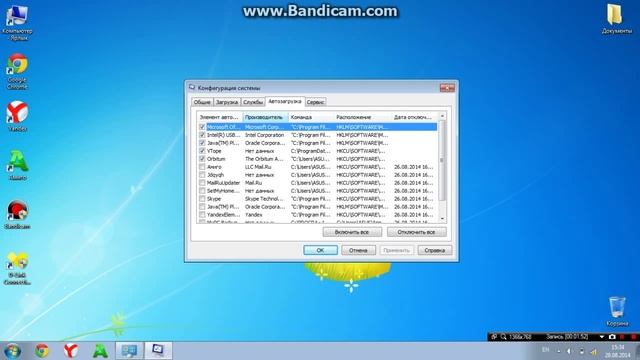Switch to the Загрузка tab

(x=227, y=102)
